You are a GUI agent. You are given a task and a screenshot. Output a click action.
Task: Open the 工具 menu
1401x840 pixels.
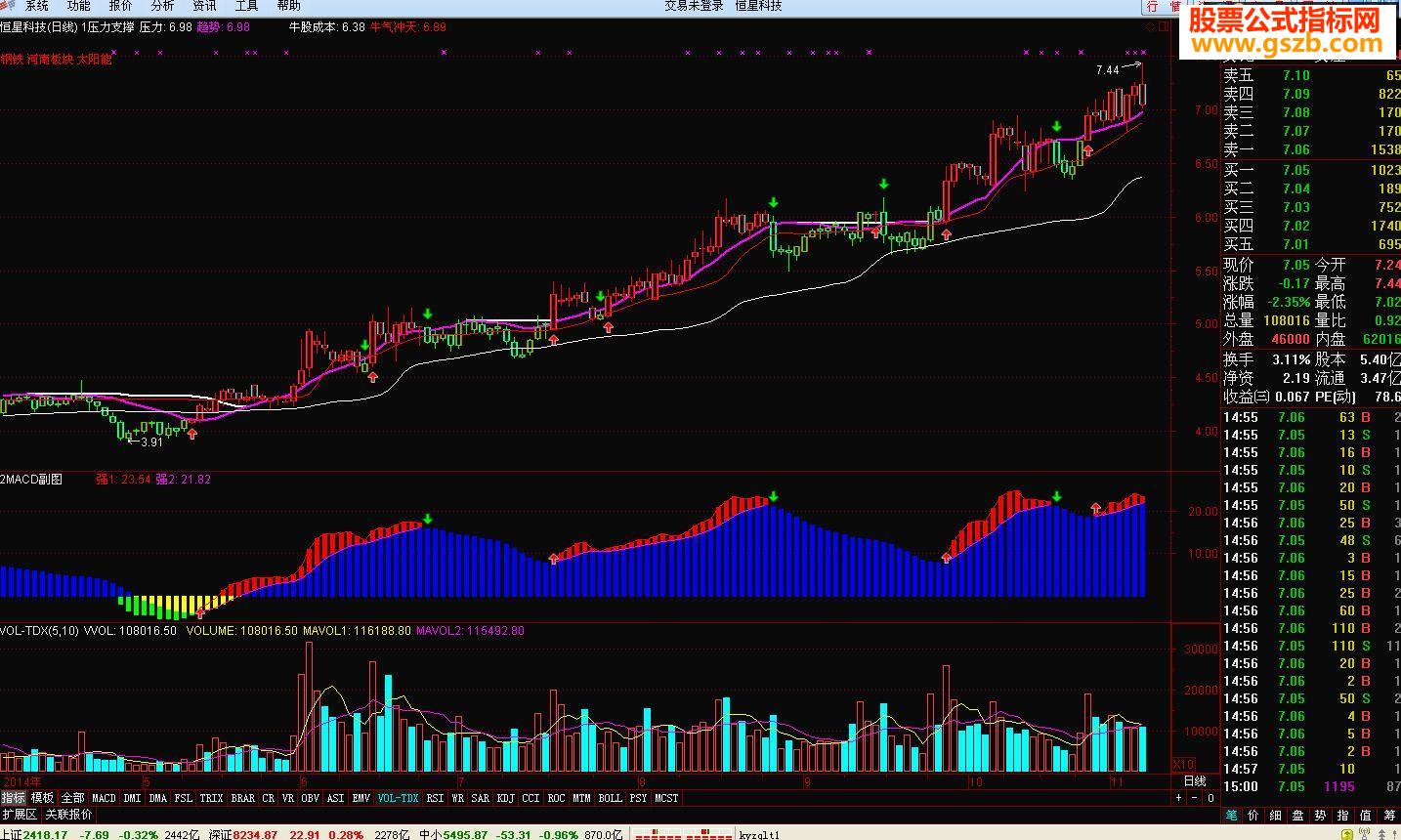[246, 6]
